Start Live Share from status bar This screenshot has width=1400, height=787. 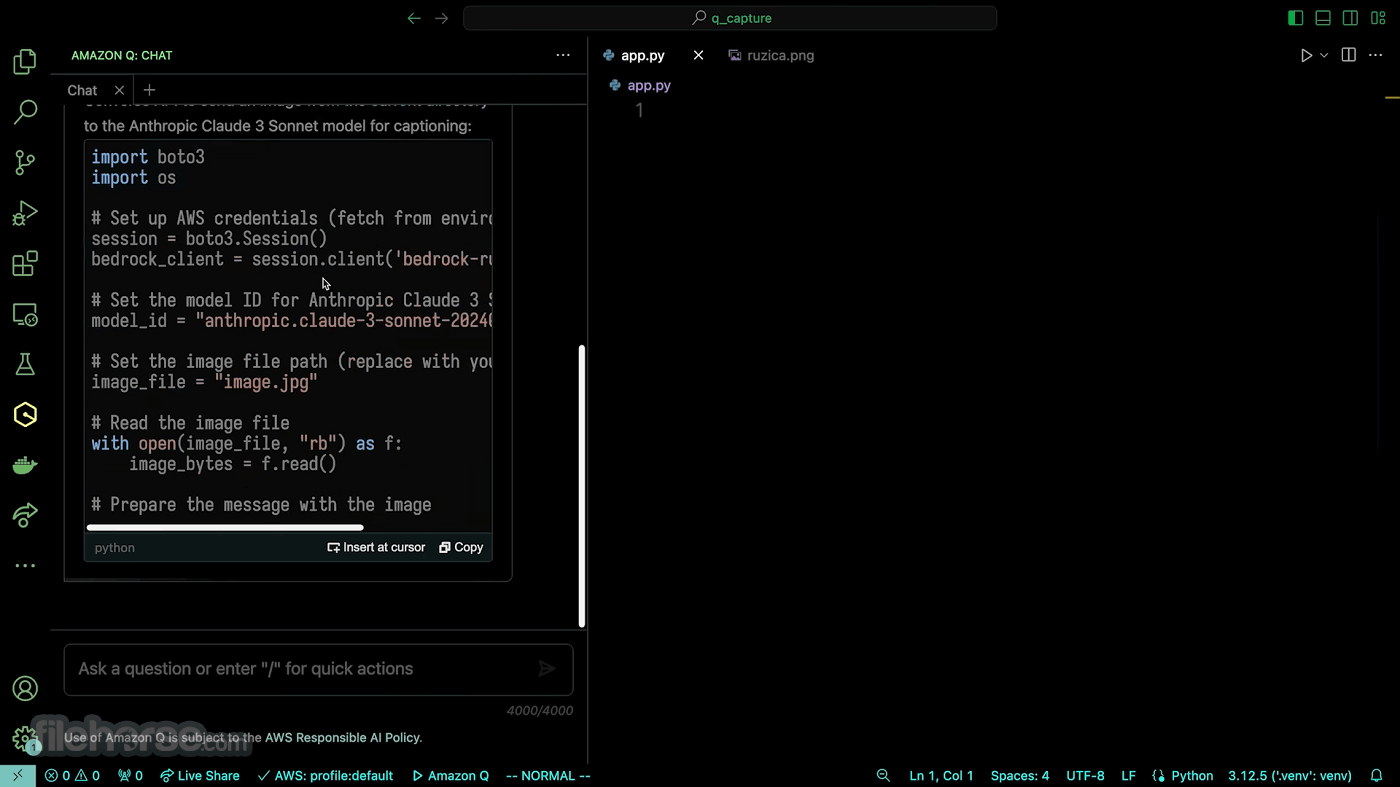pos(200,776)
